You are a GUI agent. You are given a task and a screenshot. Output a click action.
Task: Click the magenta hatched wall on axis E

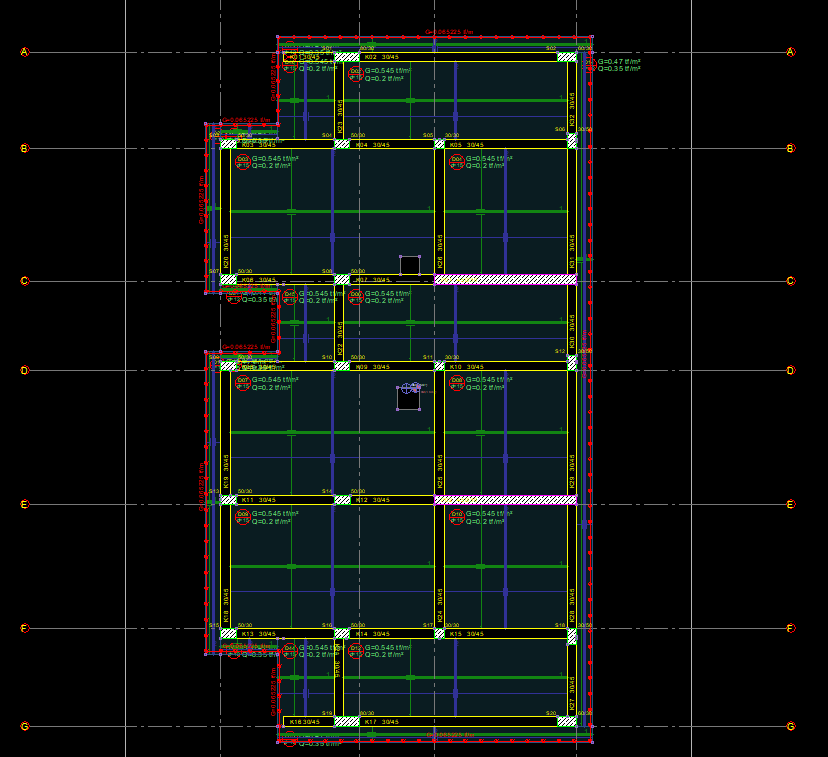505,499
